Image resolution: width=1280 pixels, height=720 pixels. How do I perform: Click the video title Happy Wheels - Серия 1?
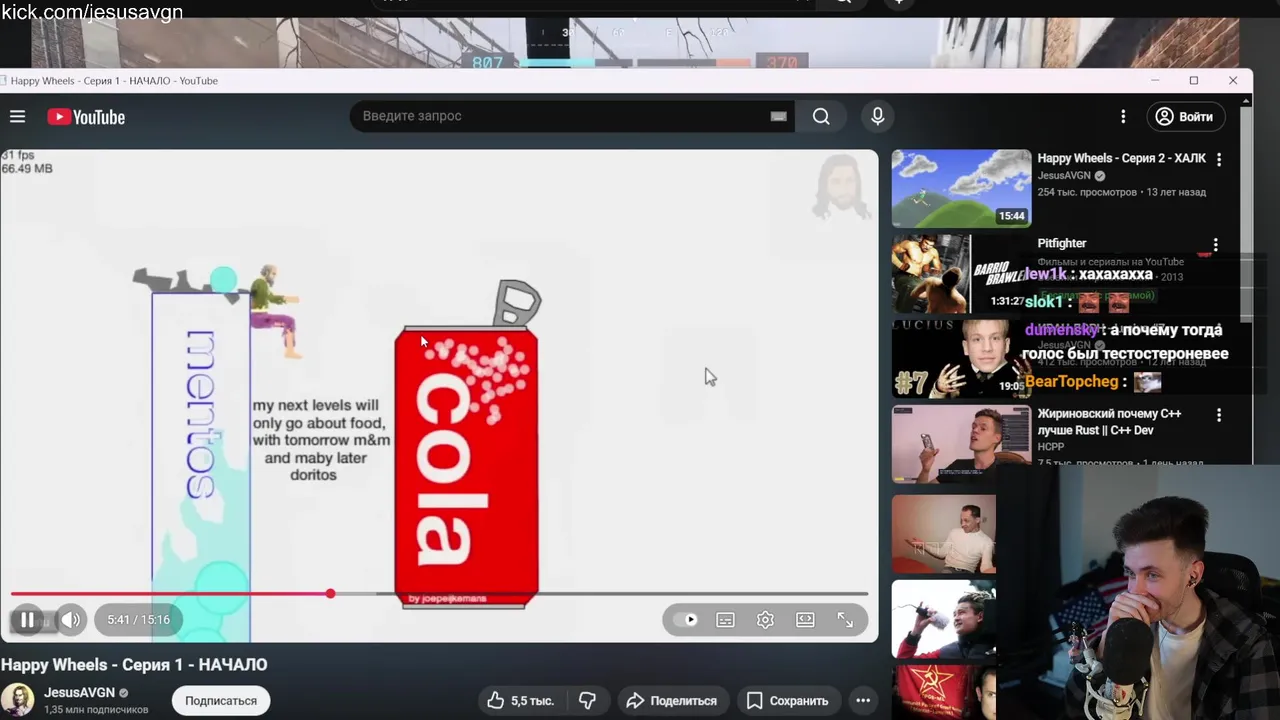(x=134, y=665)
